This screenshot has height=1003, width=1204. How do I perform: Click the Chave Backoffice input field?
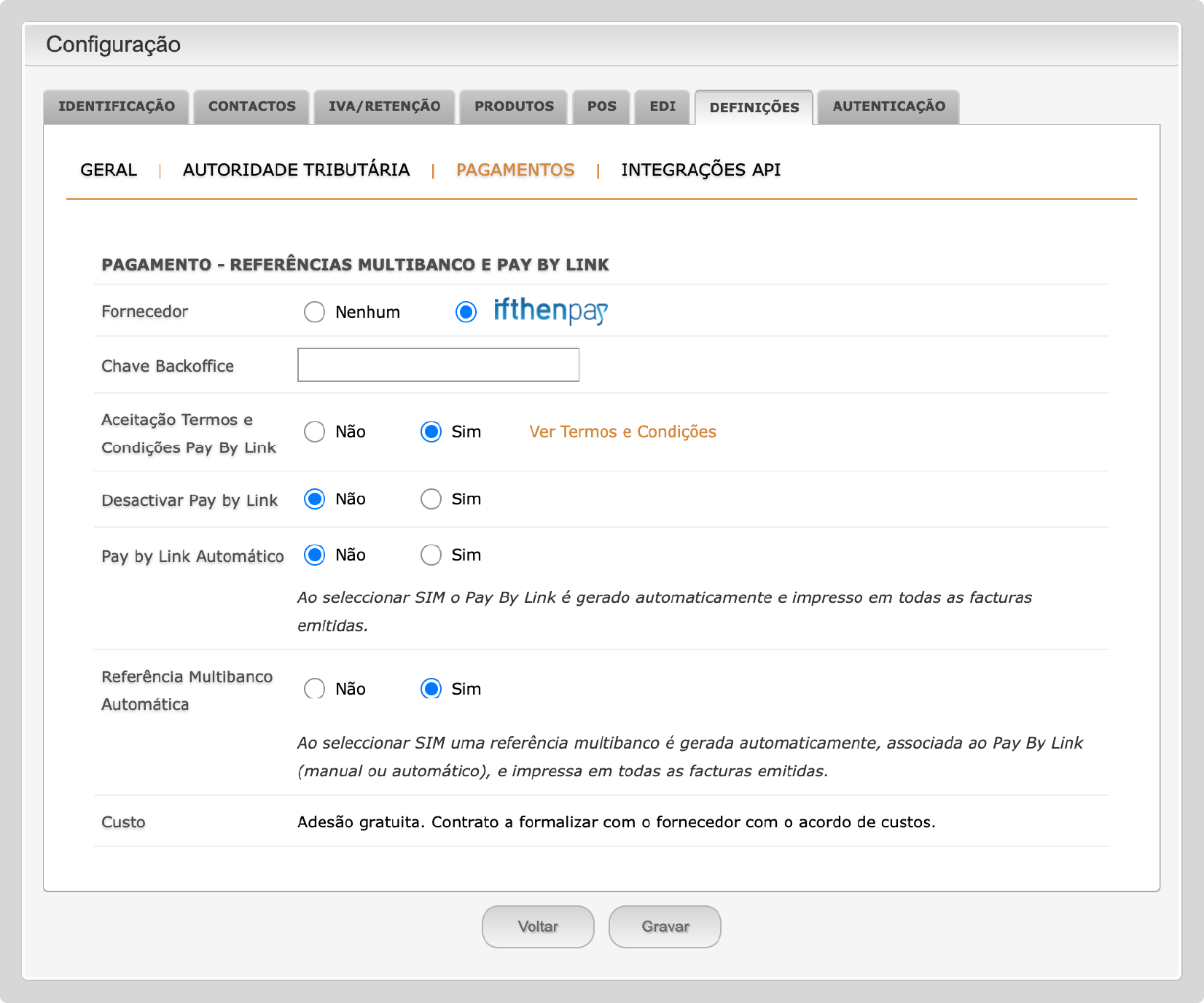pos(438,364)
